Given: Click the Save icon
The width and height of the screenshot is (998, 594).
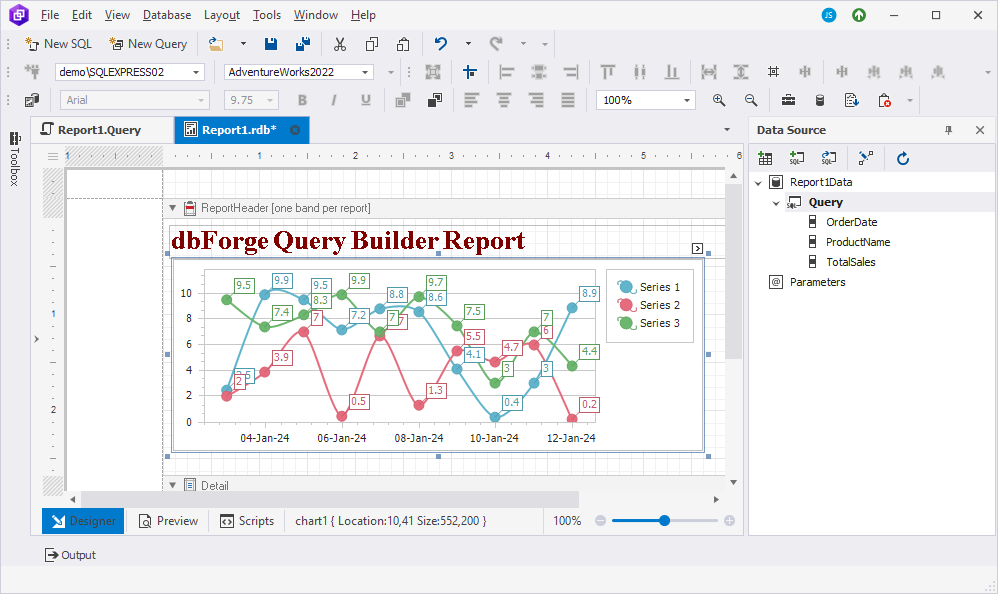Looking at the screenshot, I should 271,44.
